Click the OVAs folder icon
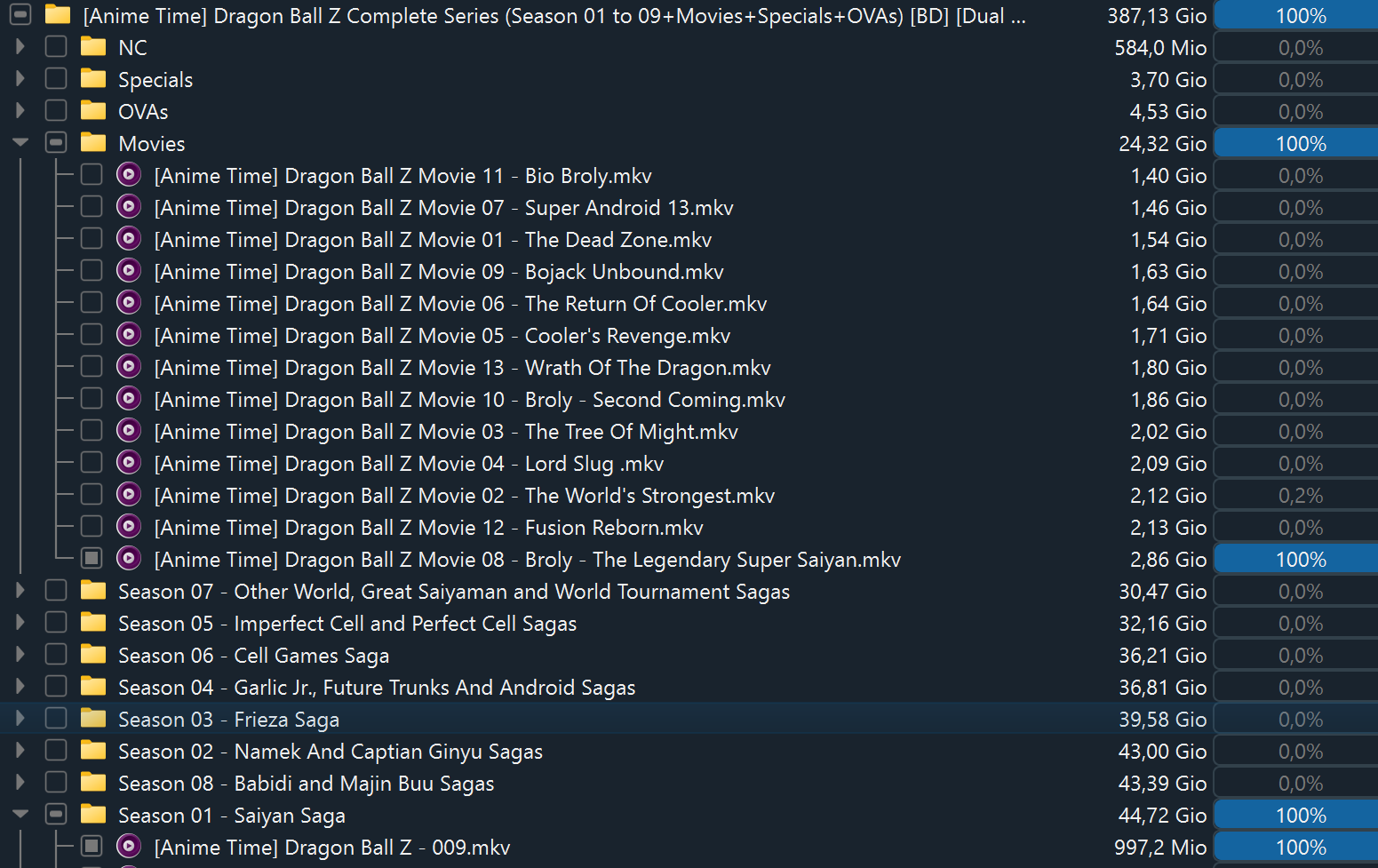 (x=93, y=111)
